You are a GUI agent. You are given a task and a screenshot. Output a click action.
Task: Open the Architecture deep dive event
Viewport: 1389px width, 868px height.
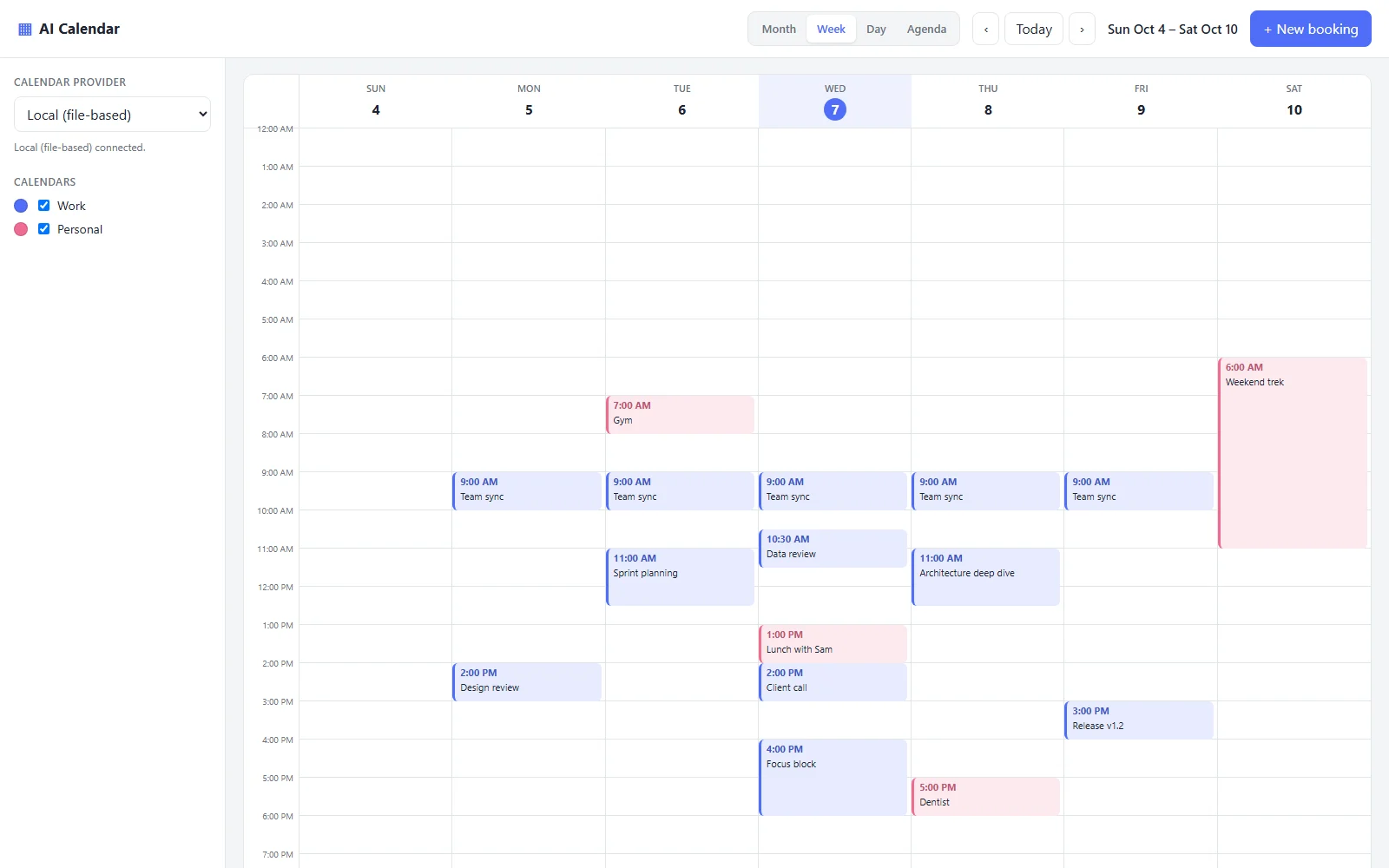[986, 576]
